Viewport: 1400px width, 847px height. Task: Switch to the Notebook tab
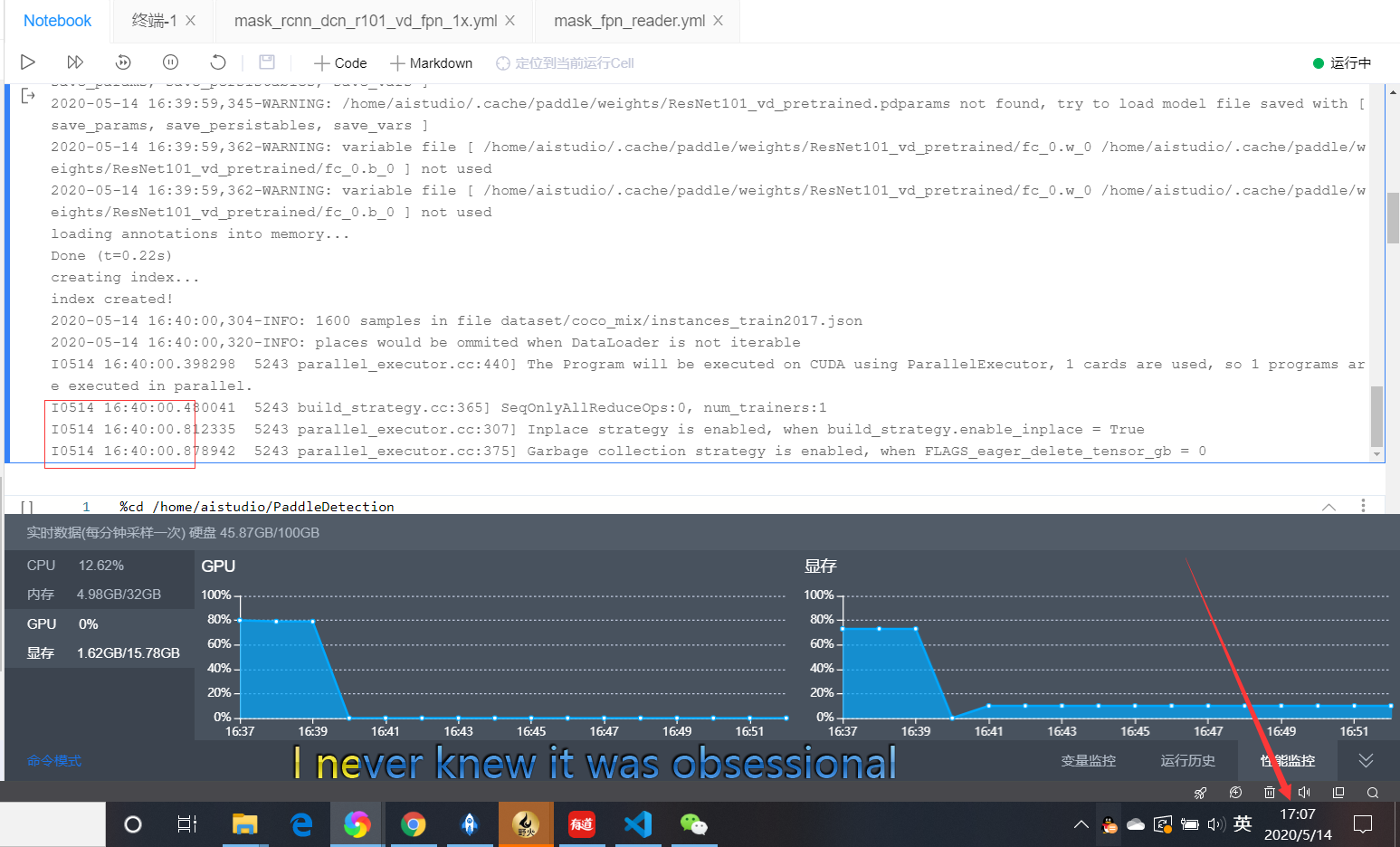(x=57, y=21)
